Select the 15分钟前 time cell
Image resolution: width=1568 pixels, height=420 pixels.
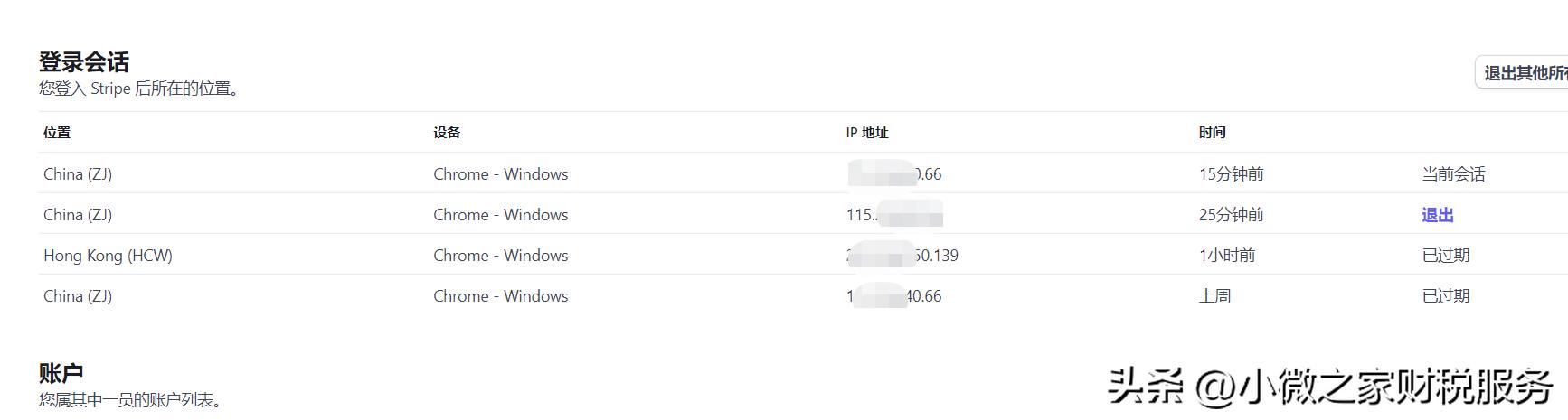(1231, 174)
